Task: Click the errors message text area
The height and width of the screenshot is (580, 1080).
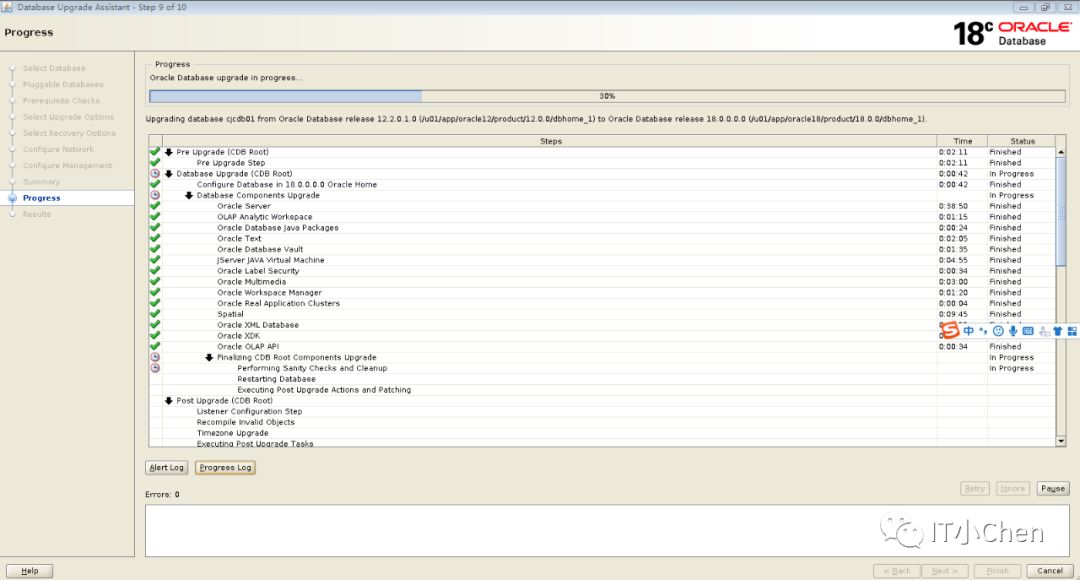Action: [x=607, y=530]
